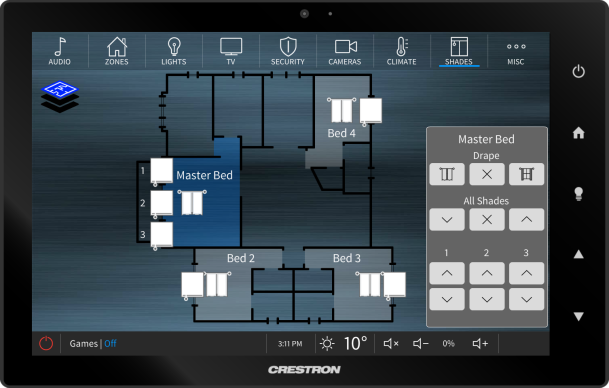Toggle mute speaker icon in status bar
Screen dimensions: 609x388
[x=391, y=343]
